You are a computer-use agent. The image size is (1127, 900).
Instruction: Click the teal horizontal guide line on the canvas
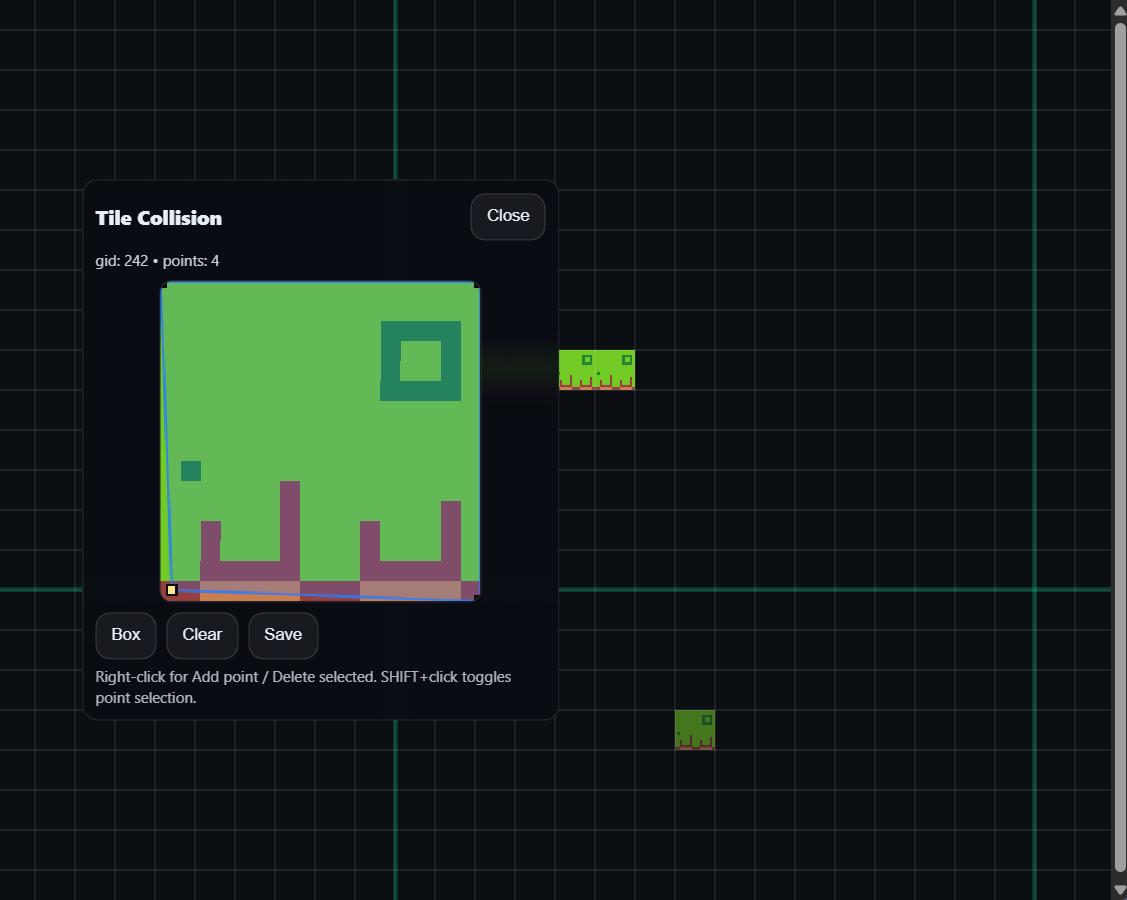click(800, 590)
